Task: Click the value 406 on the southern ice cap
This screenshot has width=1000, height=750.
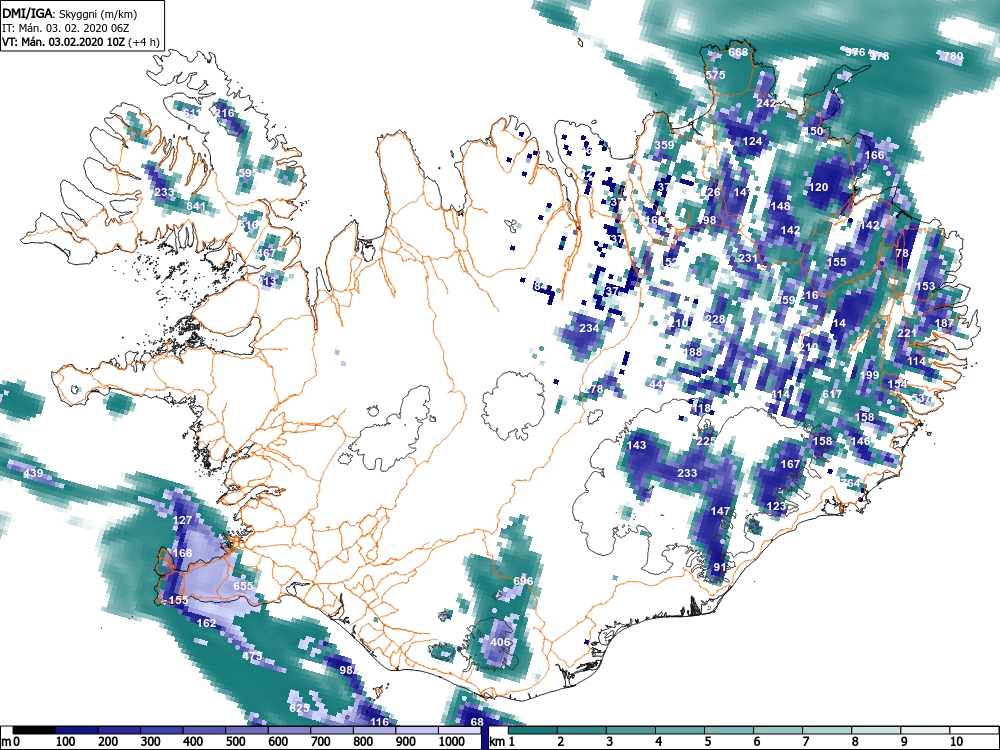Action: point(500,642)
